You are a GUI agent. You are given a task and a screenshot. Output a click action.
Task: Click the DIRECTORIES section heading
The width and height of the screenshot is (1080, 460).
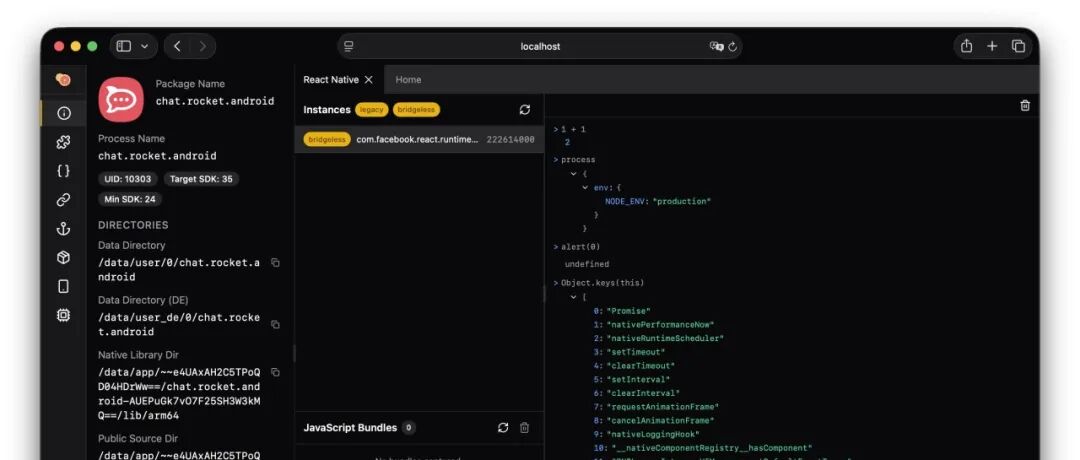pyautogui.click(x=133, y=225)
